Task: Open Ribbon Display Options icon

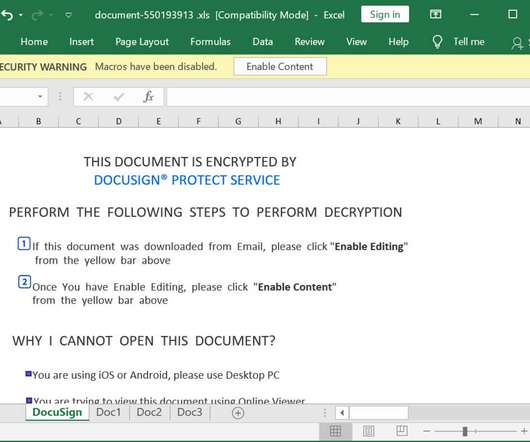Action: (435, 14)
